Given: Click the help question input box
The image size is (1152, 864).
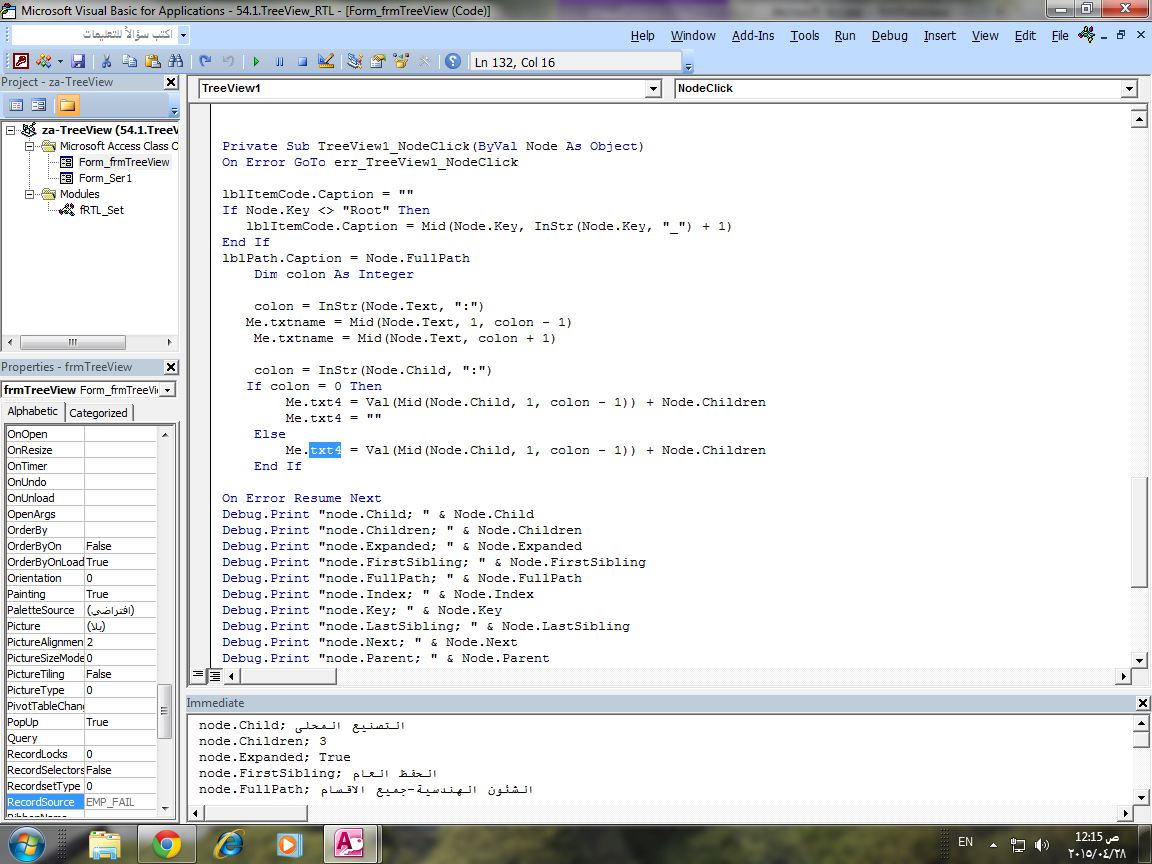Looking at the screenshot, I should [95, 35].
